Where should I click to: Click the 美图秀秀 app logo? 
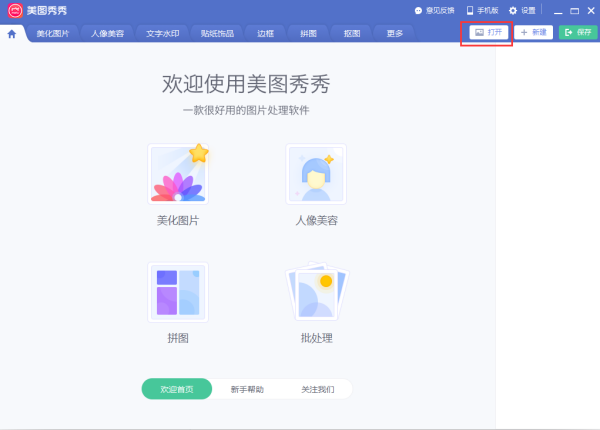15,11
